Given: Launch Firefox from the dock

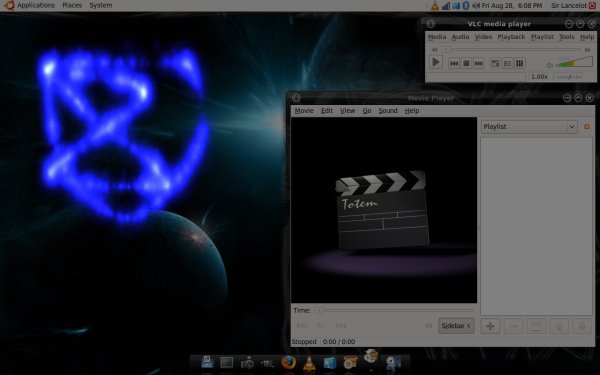Looking at the screenshot, I should pyautogui.click(x=289, y=362).
